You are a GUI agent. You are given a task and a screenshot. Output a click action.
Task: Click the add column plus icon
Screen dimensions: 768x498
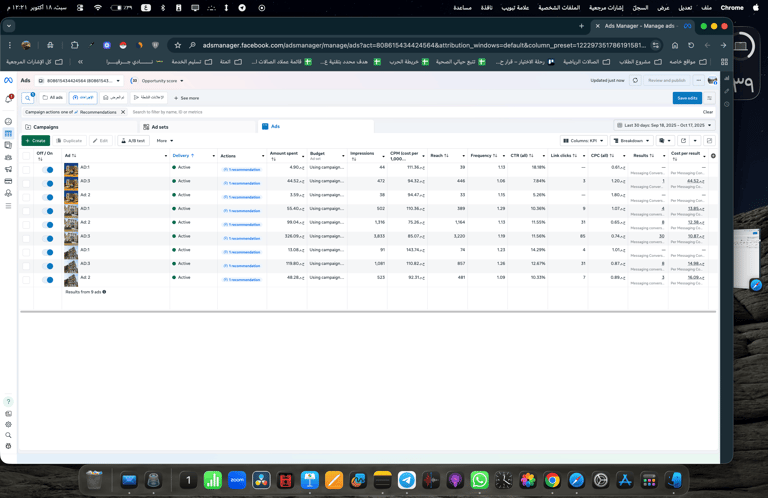click(x=713, y=156)
